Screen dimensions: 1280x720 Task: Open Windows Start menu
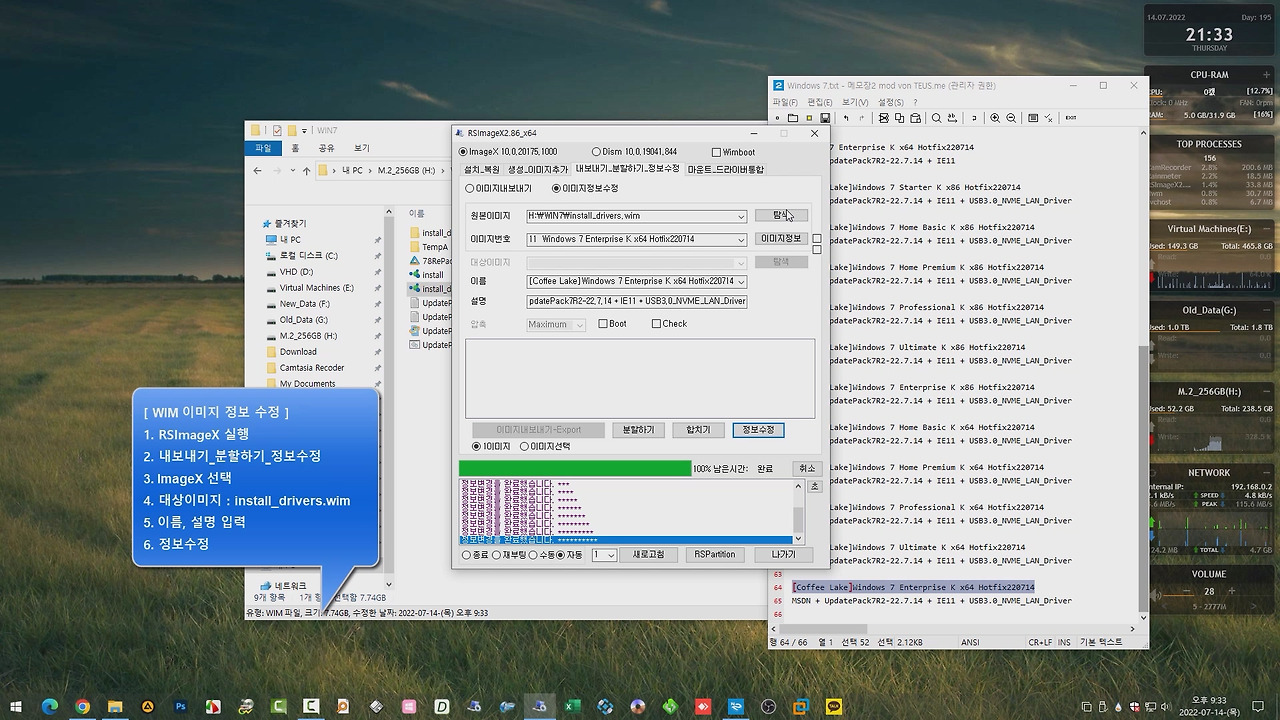click(x=16, y=706)
